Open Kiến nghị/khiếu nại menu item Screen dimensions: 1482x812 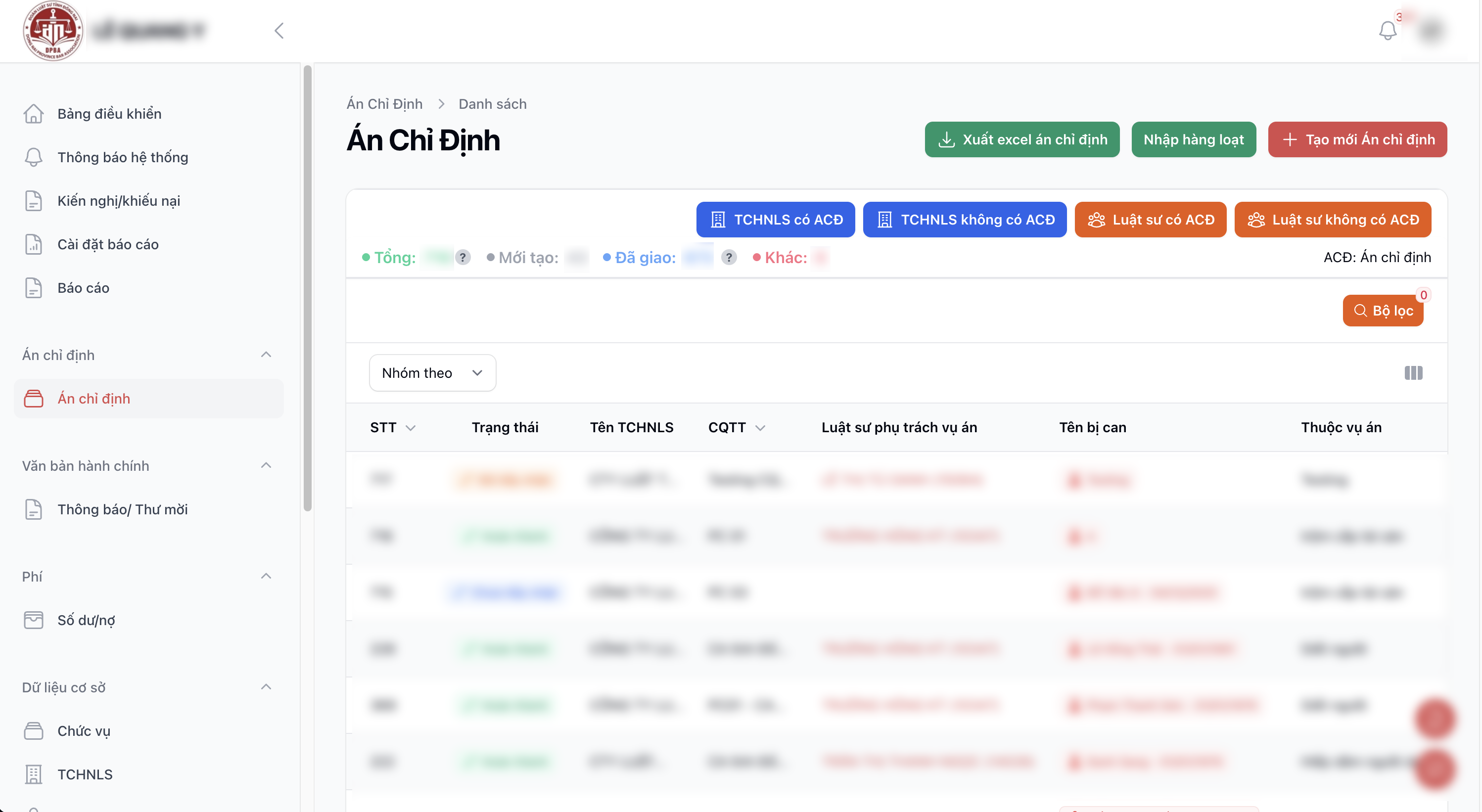click(x=119, y=201)
